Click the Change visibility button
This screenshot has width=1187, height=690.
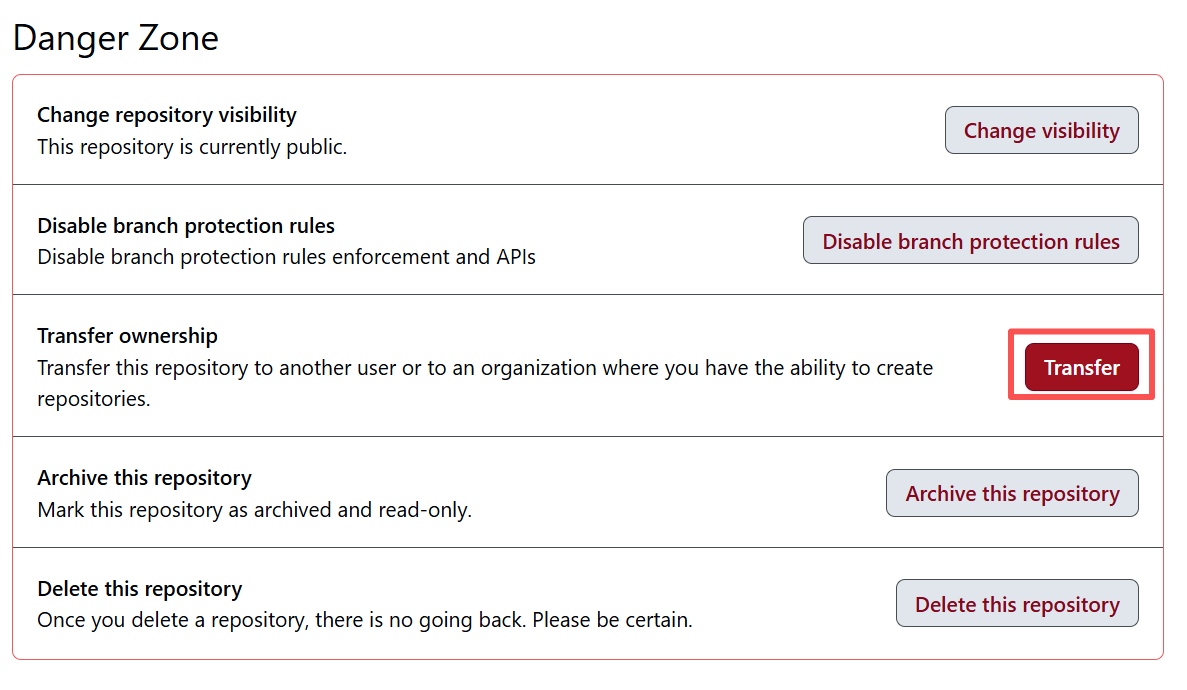1041,131
